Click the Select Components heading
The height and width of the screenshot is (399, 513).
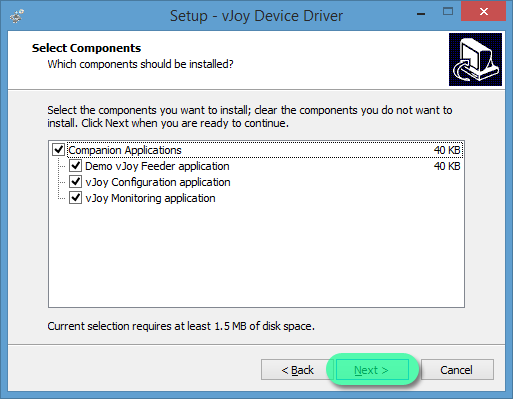tap(86, 48)
